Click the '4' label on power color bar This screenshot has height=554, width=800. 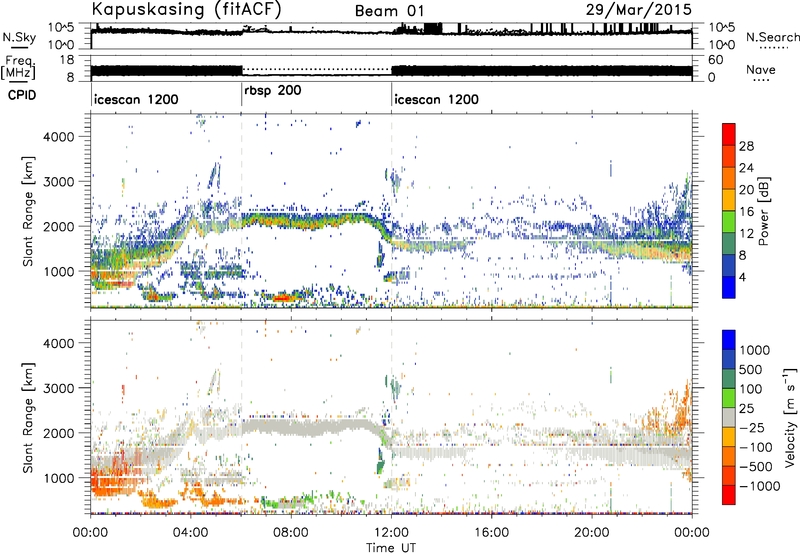point(742,278)
